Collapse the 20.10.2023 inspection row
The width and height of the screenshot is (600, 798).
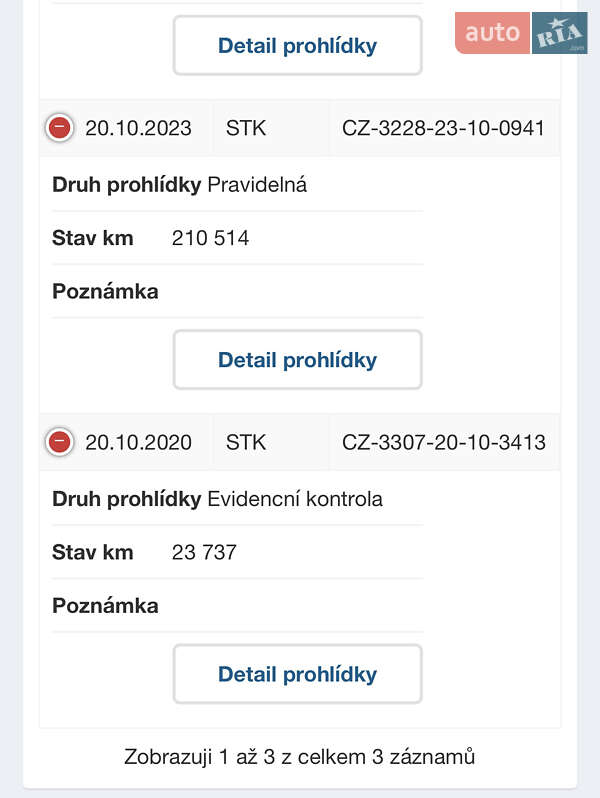pyautogui.click(x=60, y=128)
